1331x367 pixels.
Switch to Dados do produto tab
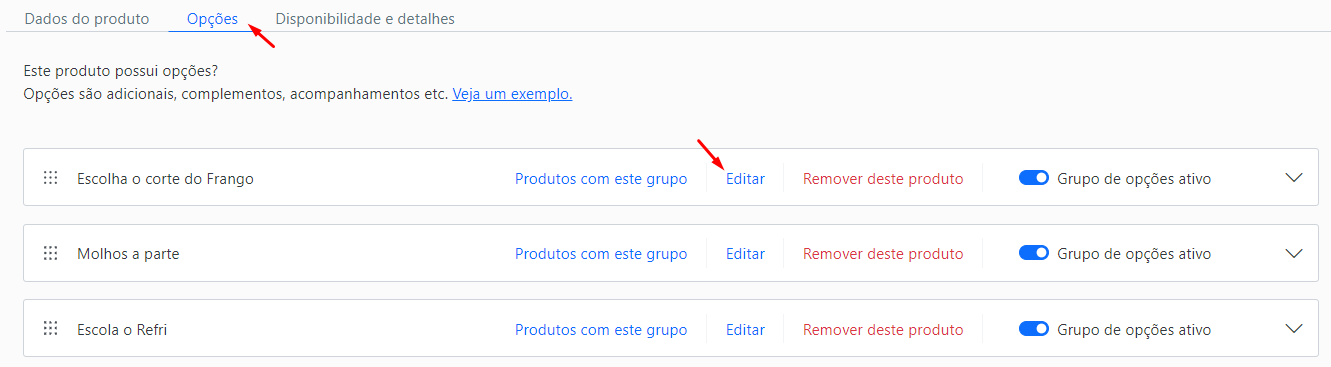87,18
